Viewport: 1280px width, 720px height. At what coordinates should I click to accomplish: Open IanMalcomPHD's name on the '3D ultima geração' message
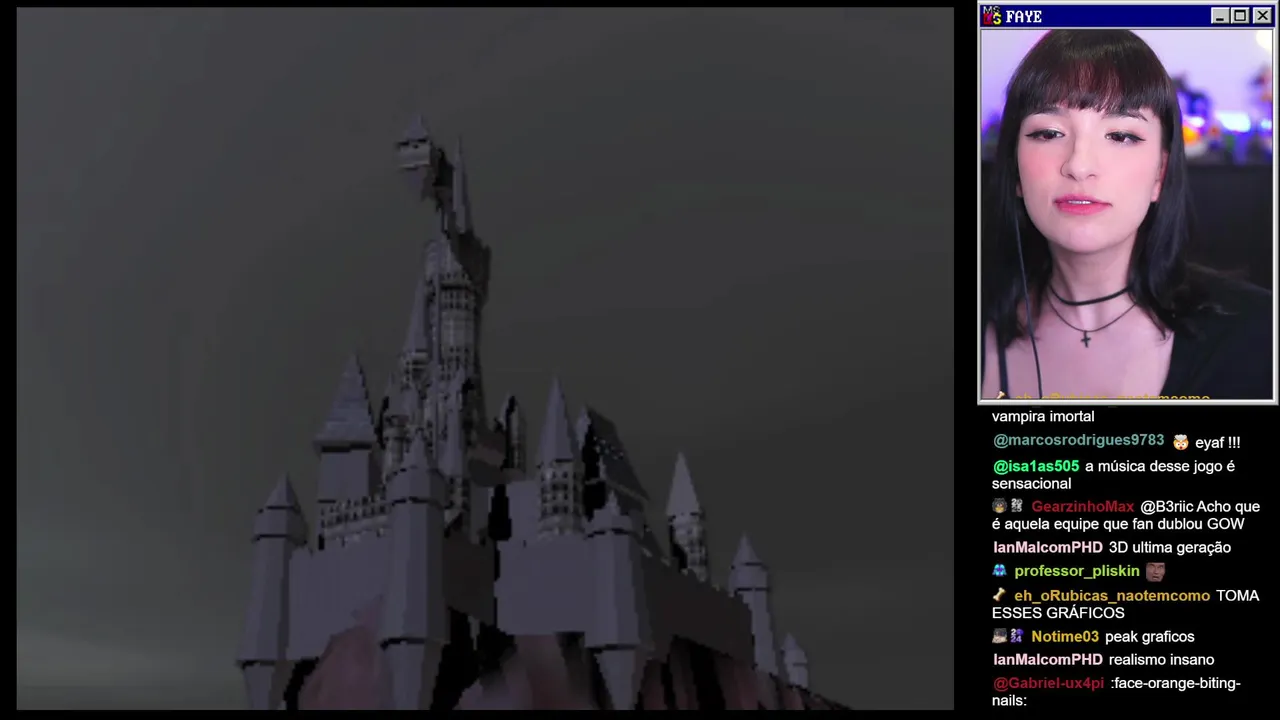1048,547
